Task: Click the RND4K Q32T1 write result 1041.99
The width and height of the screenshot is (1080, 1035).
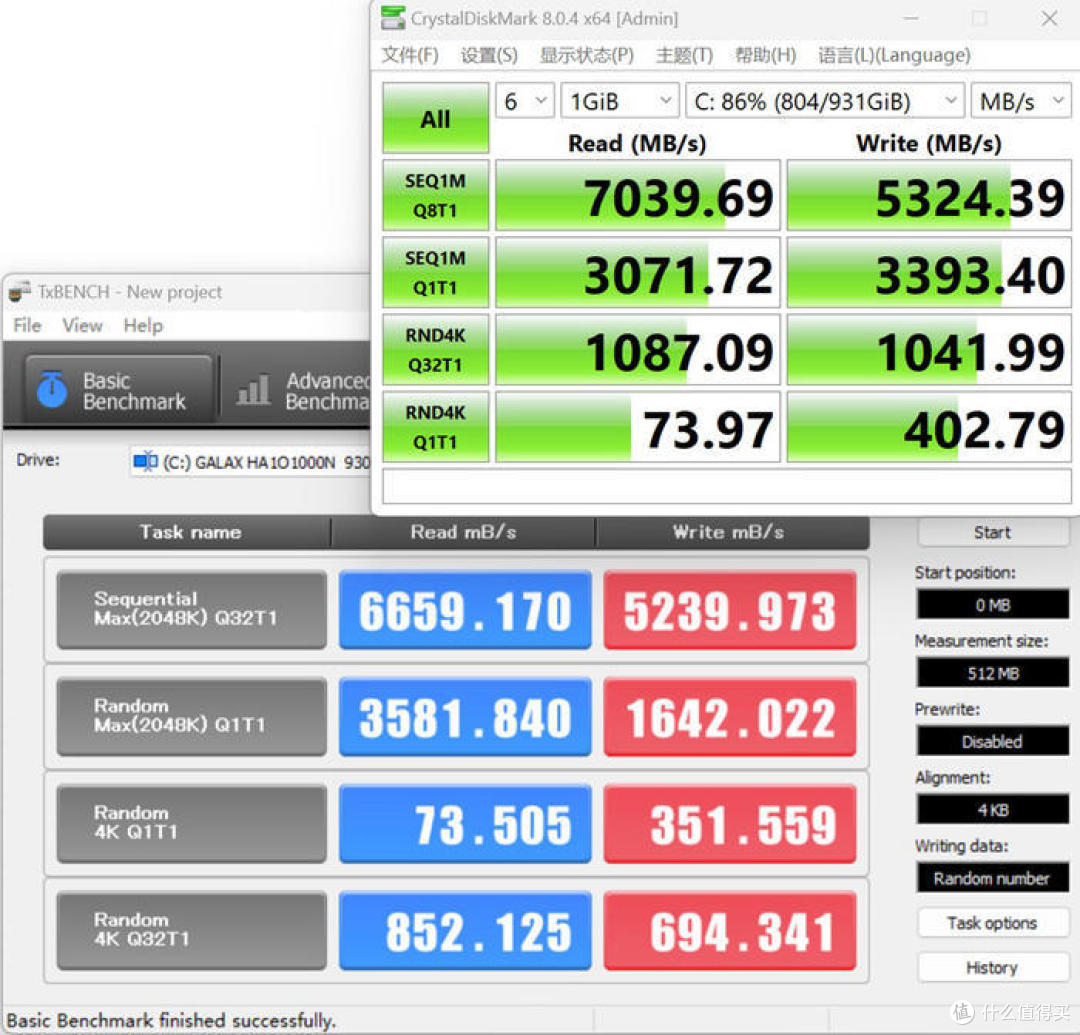Action: 929,350
